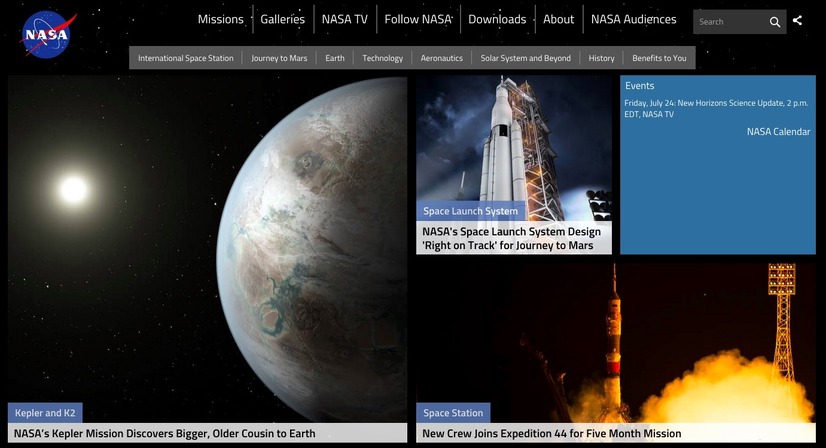Select Journey to Mars topic
The image size is (826, 448).
279,58
